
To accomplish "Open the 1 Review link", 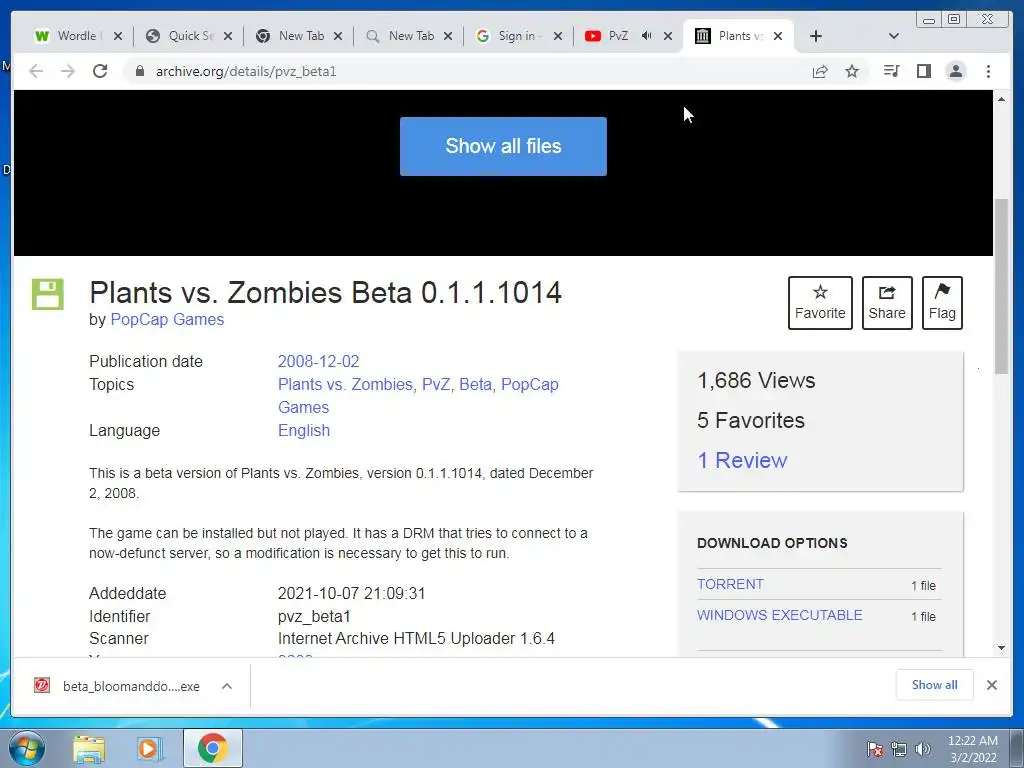I will tap(742, 460).
